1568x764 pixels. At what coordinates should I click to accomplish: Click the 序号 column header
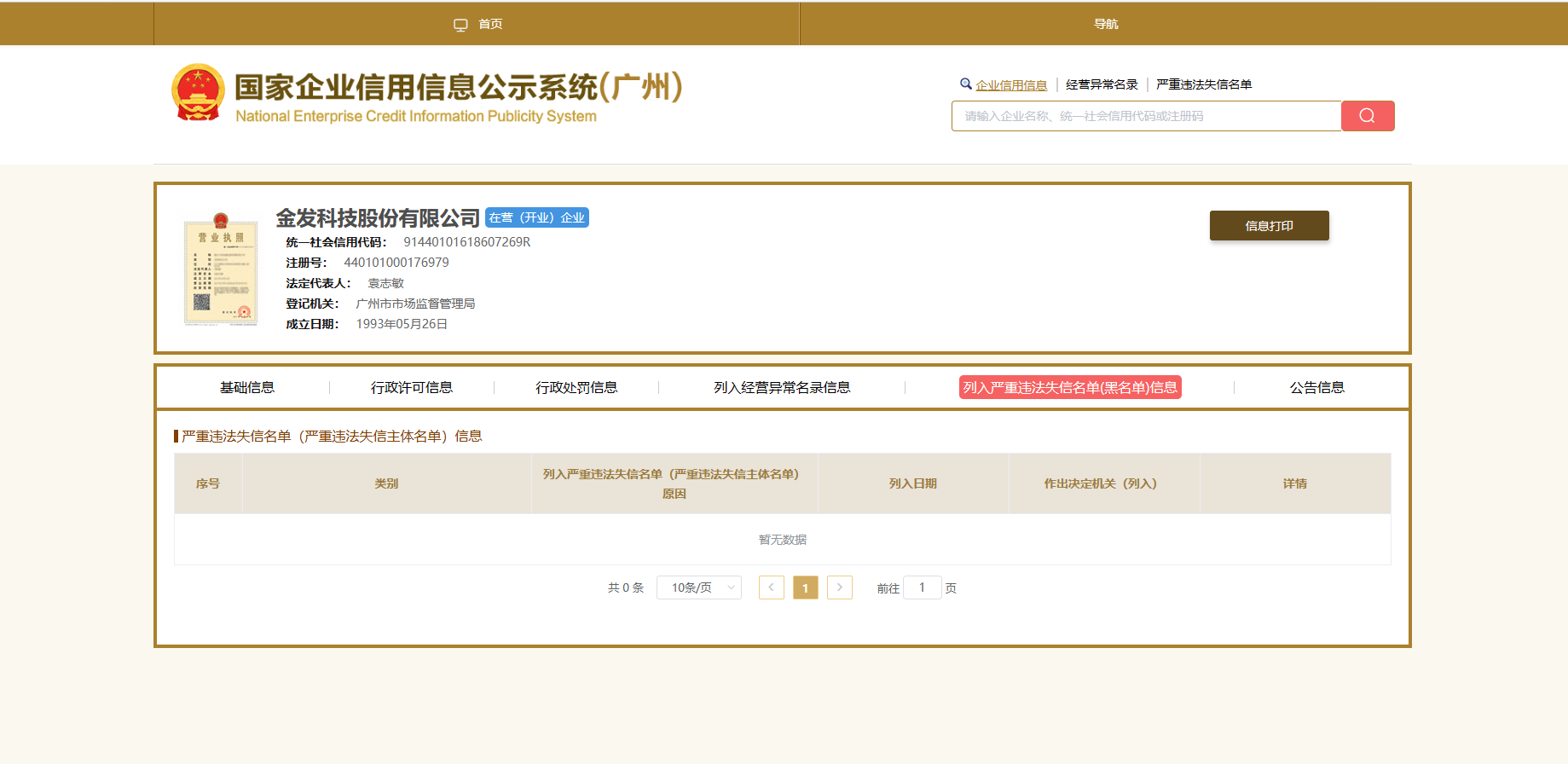coord(208,483)
